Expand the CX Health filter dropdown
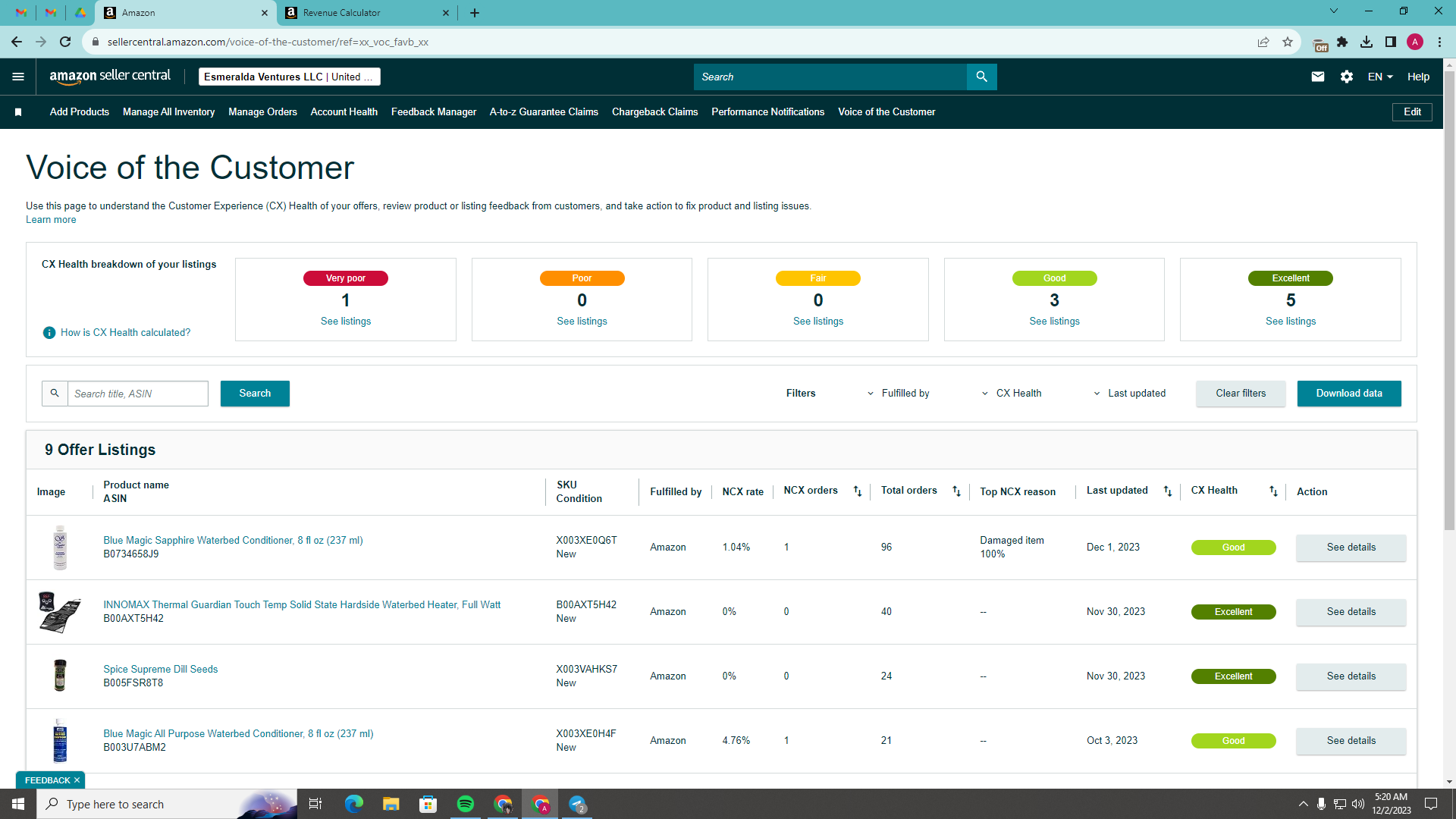 (x=1012, y=394)
